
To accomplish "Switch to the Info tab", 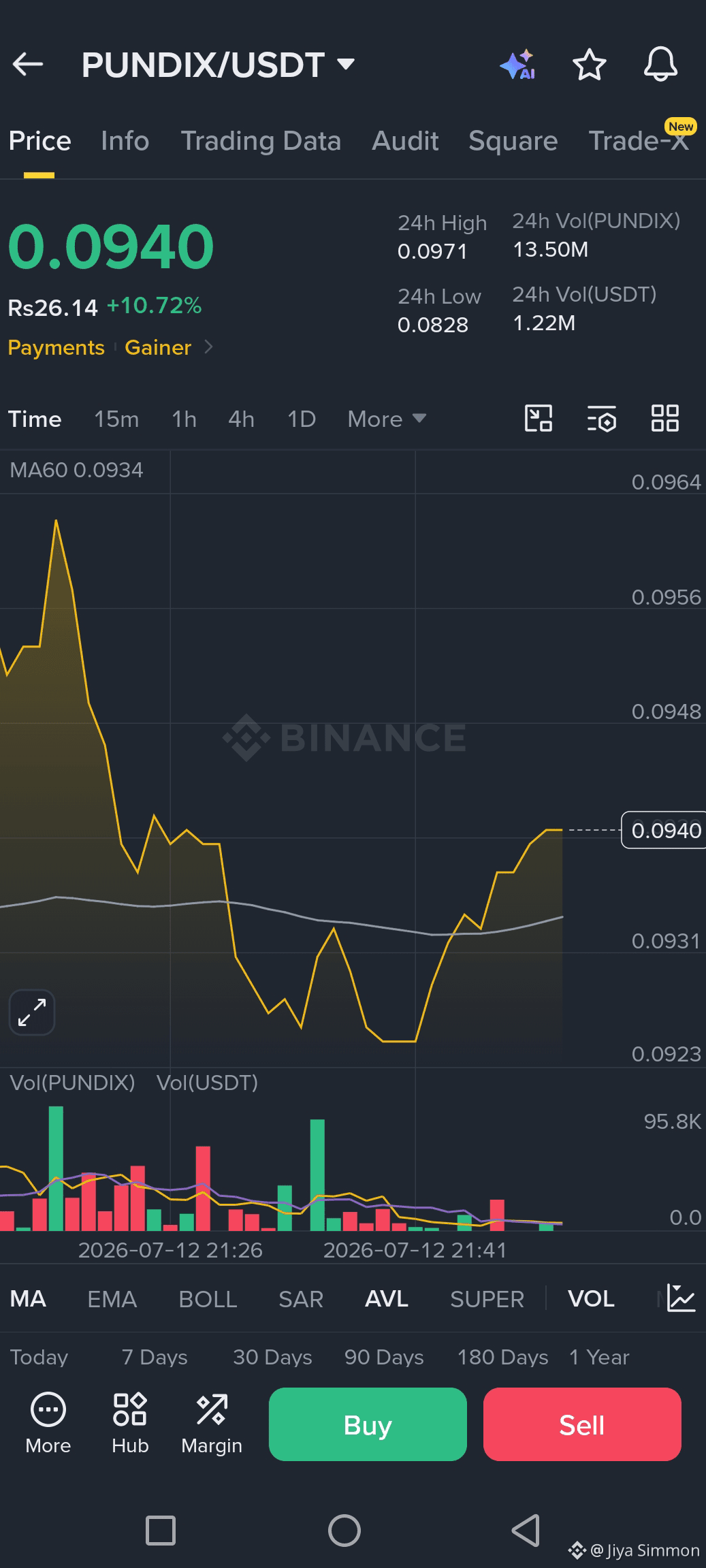I will coord(125,141).
